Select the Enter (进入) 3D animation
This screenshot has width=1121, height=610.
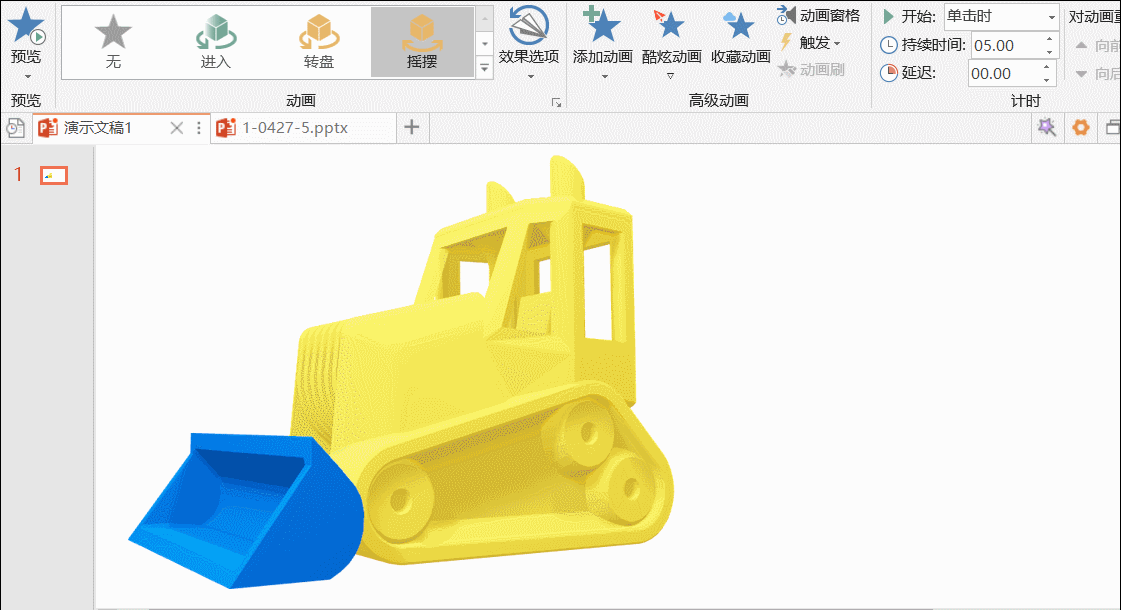point(216,41)
